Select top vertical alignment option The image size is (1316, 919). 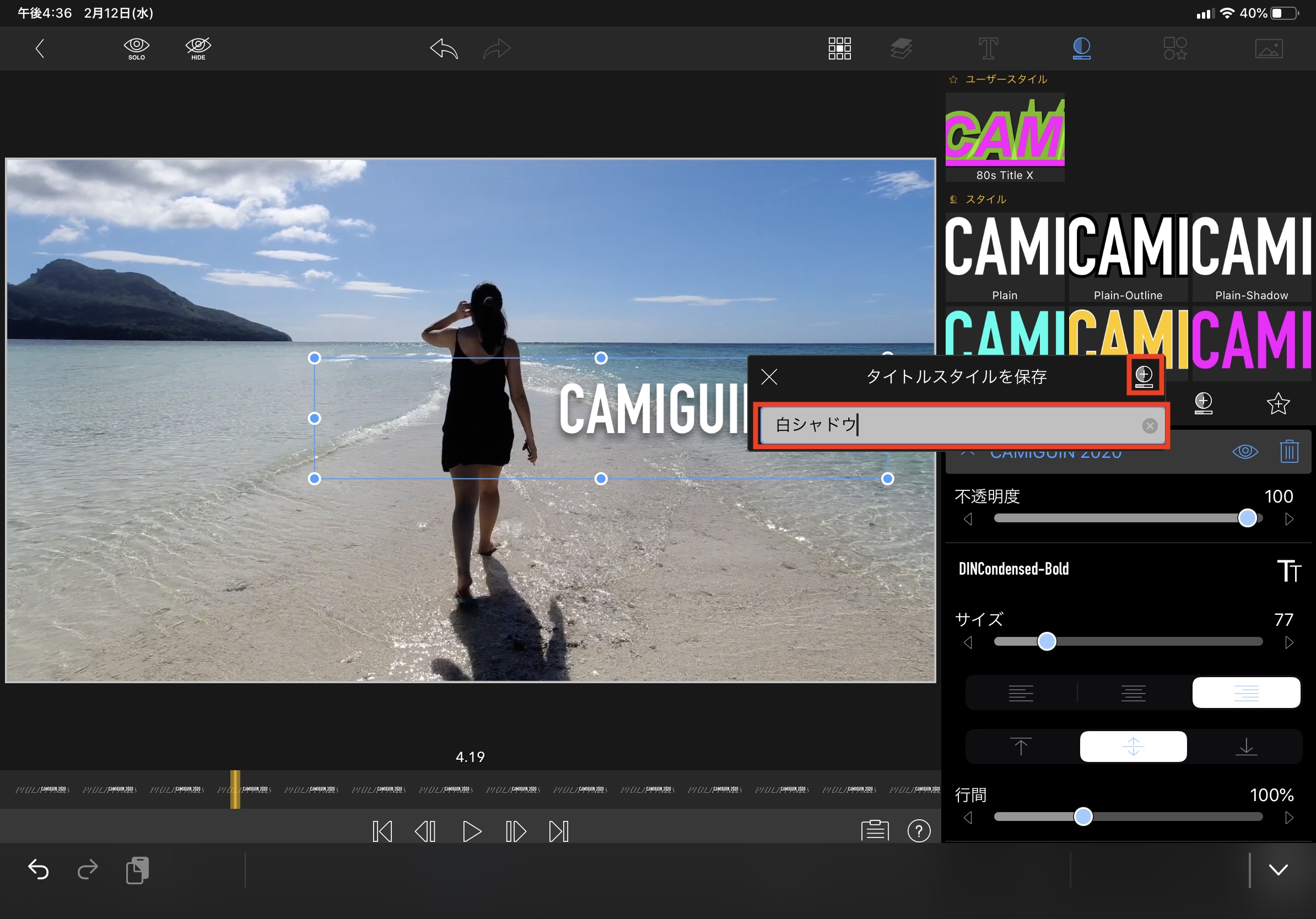point(1020,747)
